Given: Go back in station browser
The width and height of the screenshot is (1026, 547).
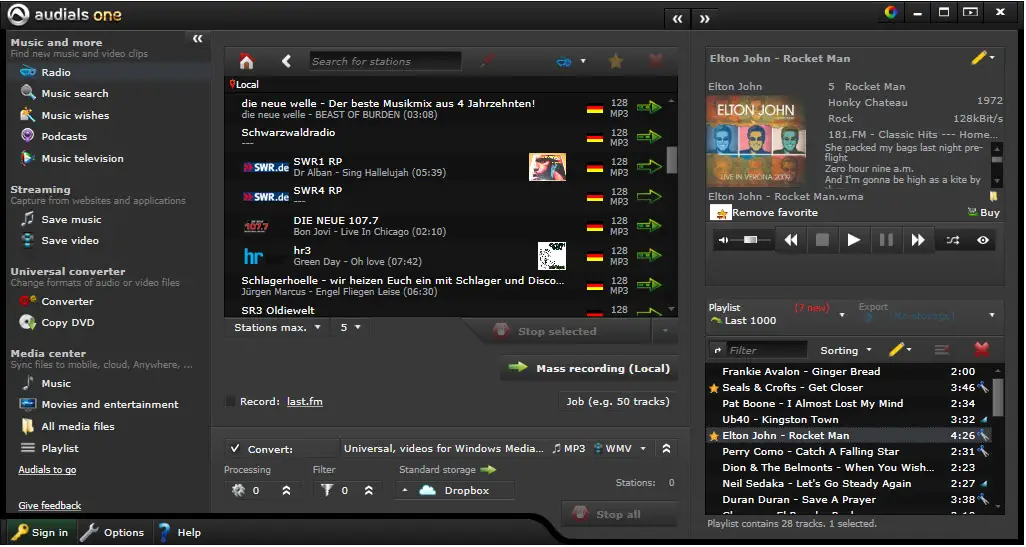Looking at the screenshot, I should coord(286,62).
